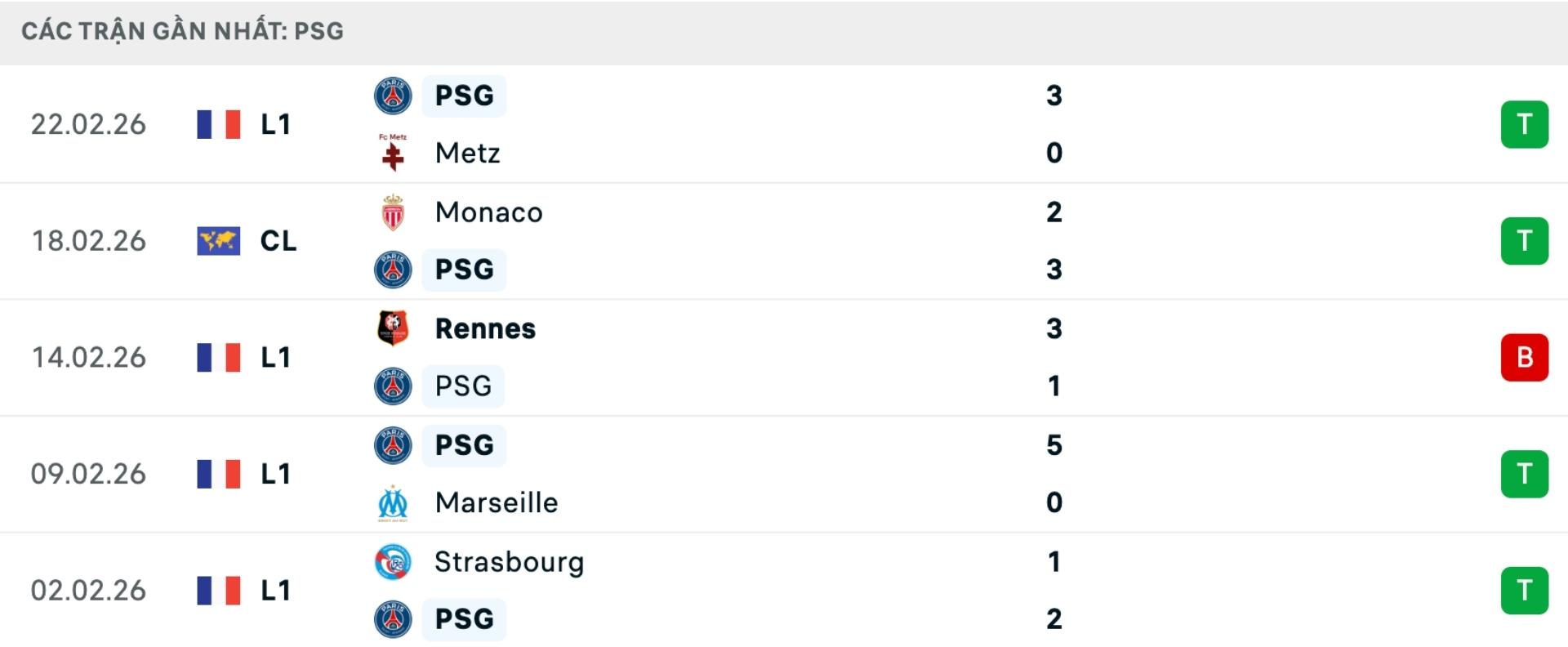Toggle the T result indicator for Strasbourg match
The width and height of the screenshot is (1568, 647).
1526,590
